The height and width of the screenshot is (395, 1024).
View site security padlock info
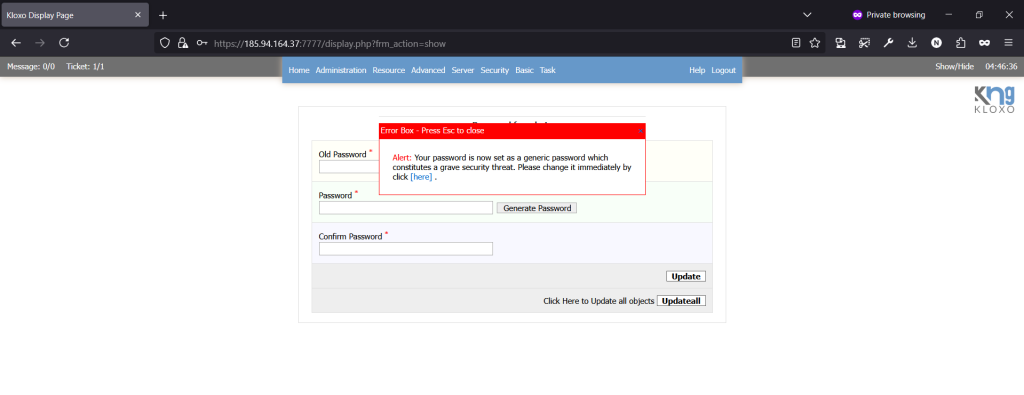pyautogui.click(x=184, y=43)
